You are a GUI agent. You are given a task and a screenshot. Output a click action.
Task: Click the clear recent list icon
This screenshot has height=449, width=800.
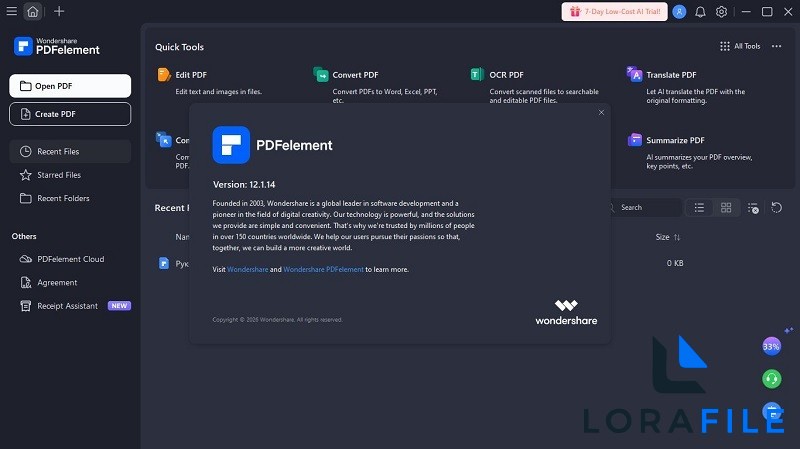pos(753,208)
